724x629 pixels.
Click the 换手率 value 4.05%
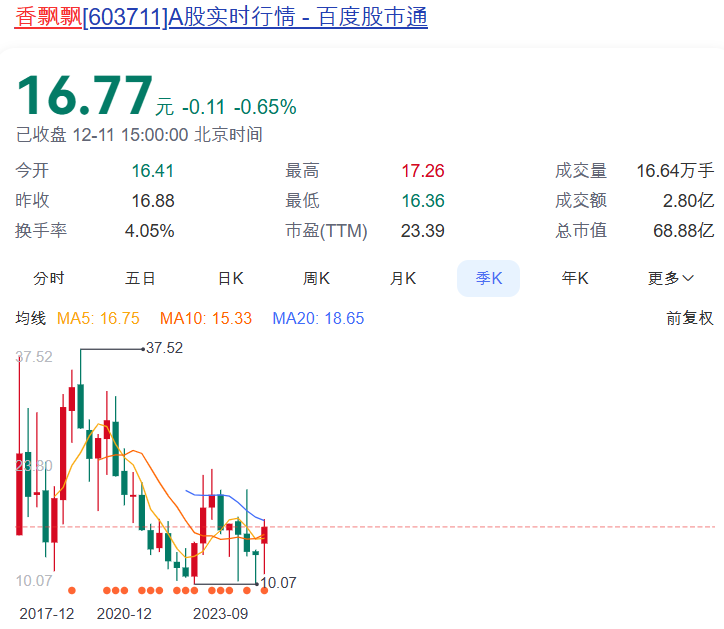pos(150,231)
